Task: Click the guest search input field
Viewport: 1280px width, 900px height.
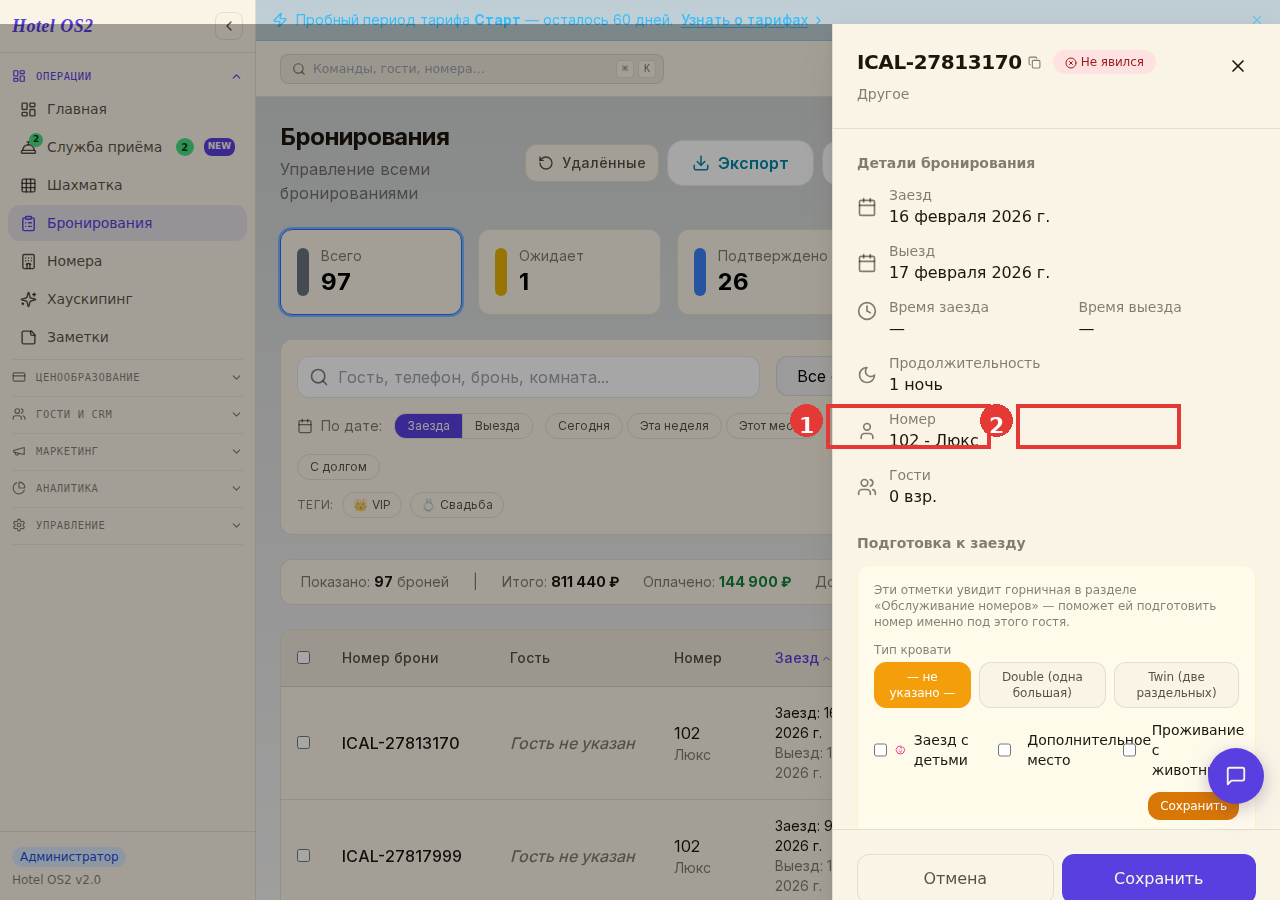Action: pos(528,377)
